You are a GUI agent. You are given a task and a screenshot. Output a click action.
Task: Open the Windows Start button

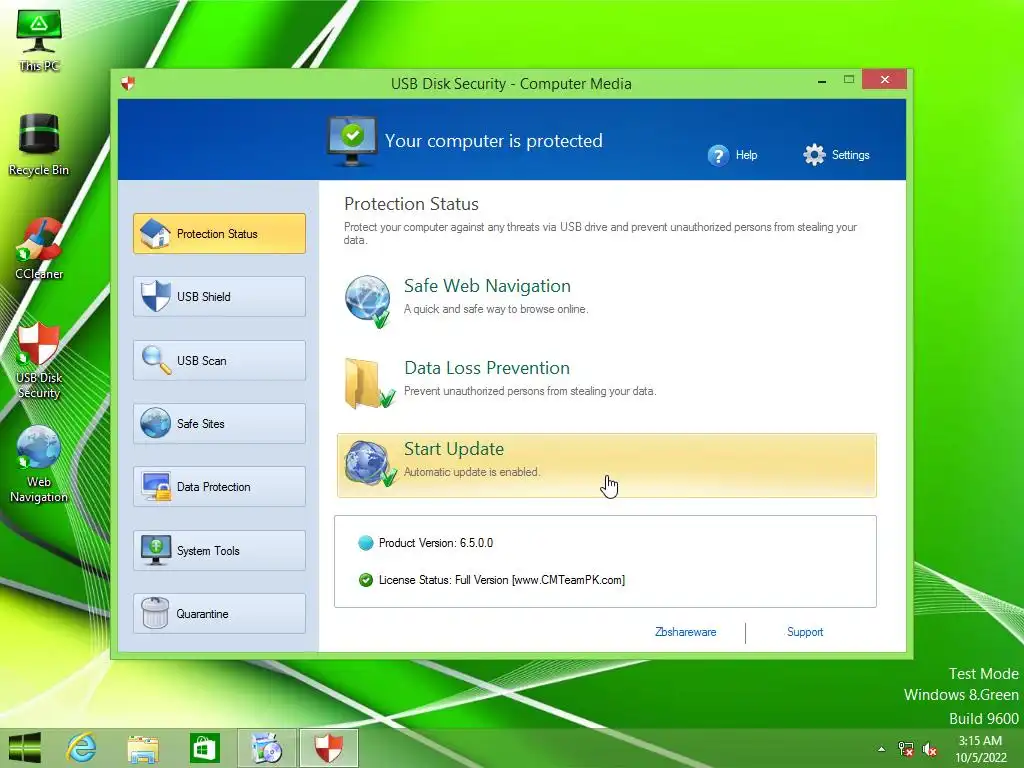[x=25, y=748]
